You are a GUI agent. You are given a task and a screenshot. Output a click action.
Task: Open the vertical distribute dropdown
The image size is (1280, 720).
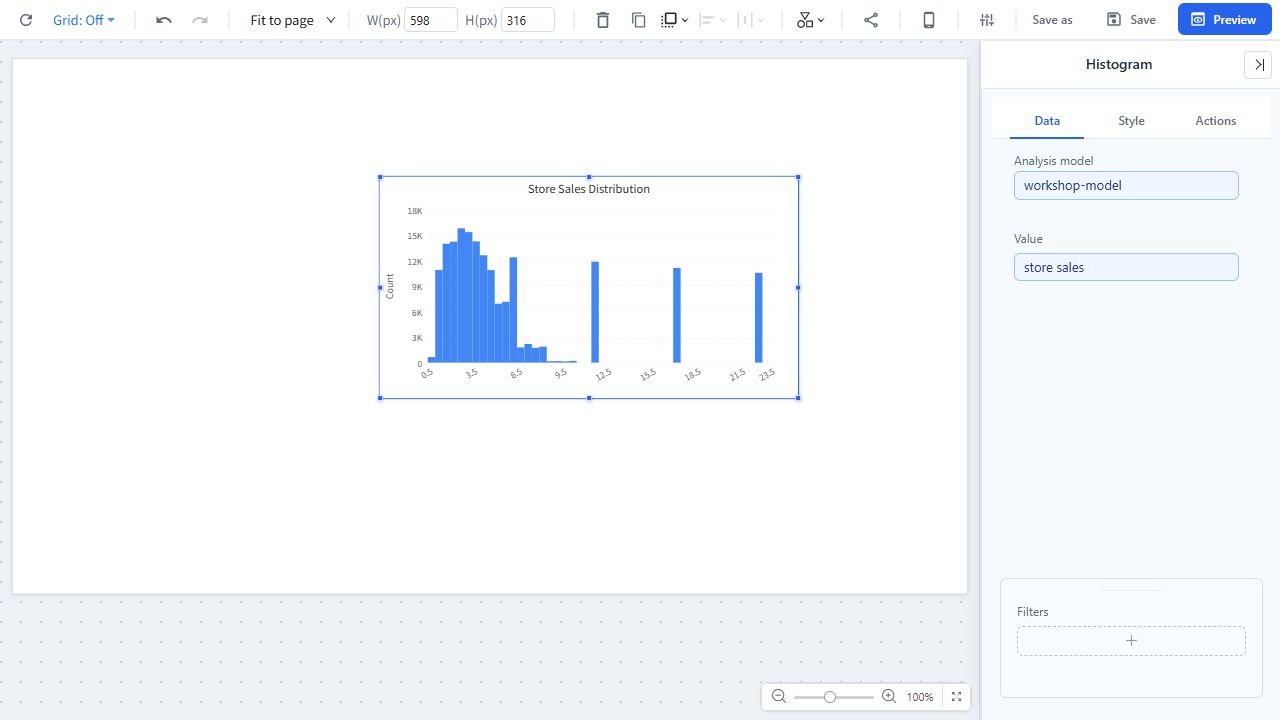pos(751,20)
